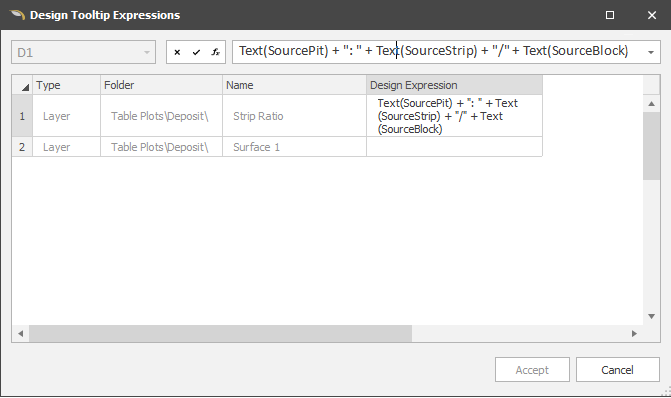This screenshot has height=398, width=671.
Task: Click the horizontal scrollbar right arrow
Action: pos(634,333)
